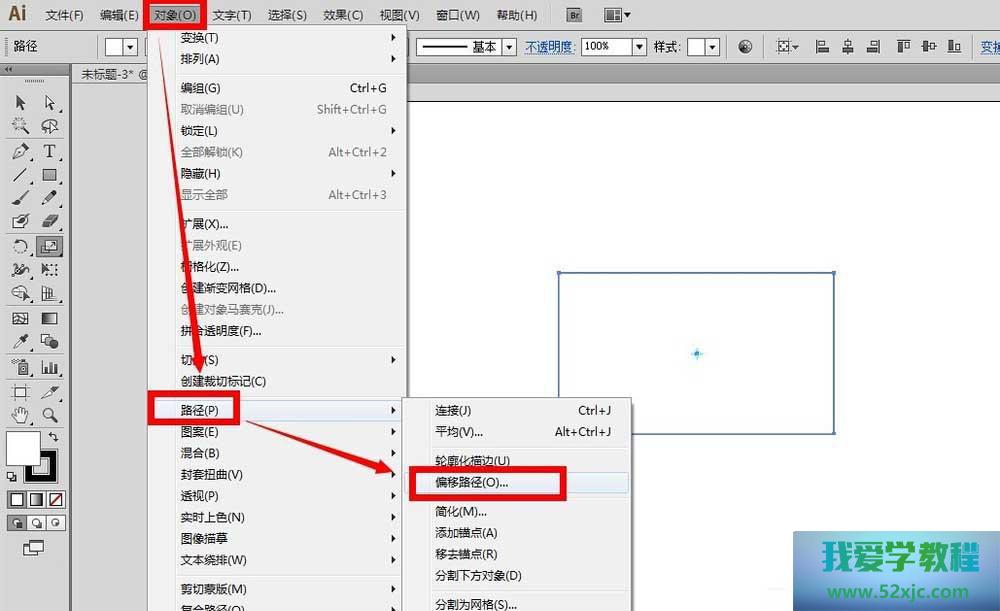
Task: Open the 样式 style dropdown
Action: (x=711, y=47)
